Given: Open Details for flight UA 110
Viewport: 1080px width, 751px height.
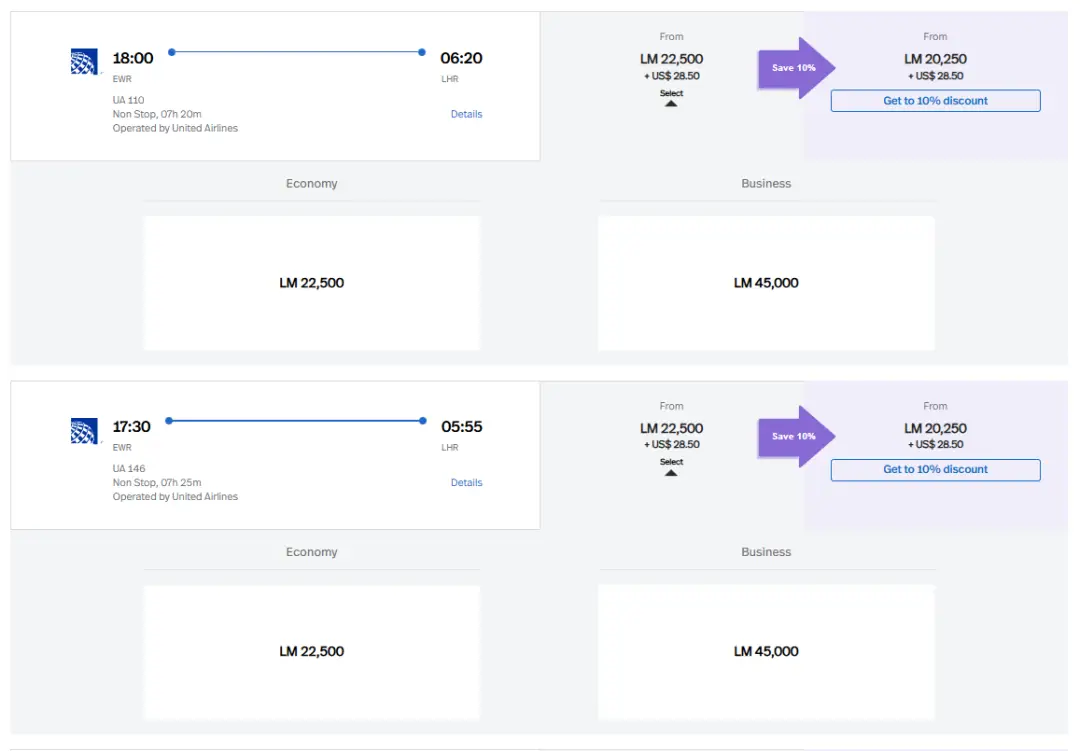Looking at the screenshot, I should [x=466, y=114].
